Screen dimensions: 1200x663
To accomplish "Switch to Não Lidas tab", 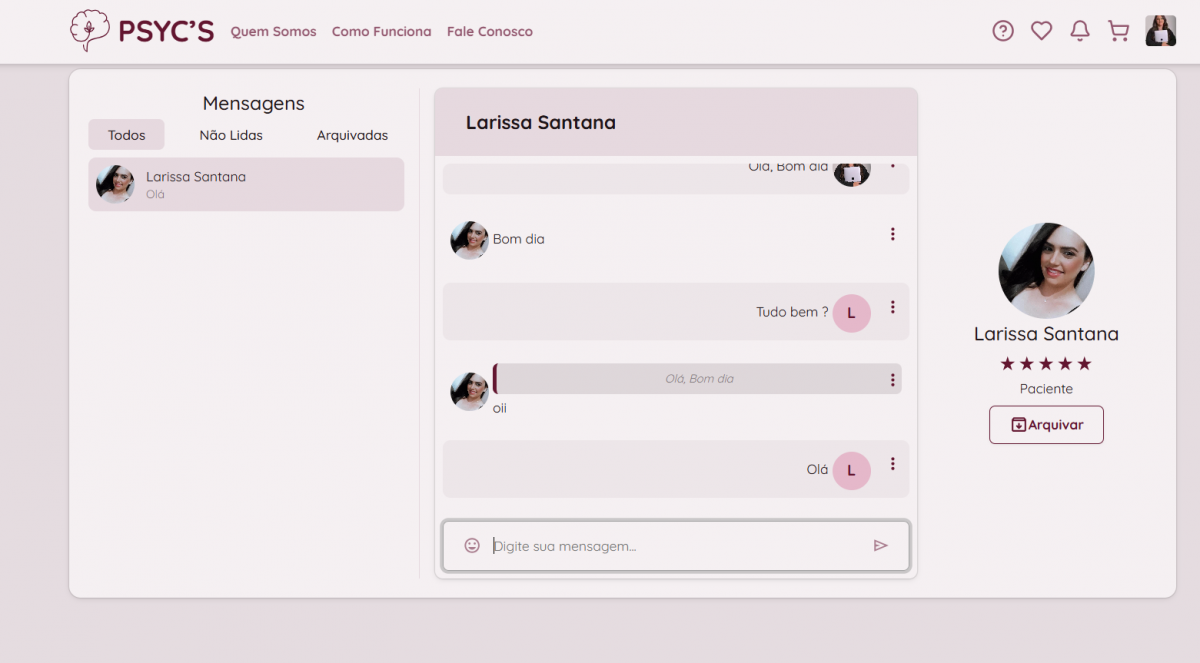I will 231,135.
